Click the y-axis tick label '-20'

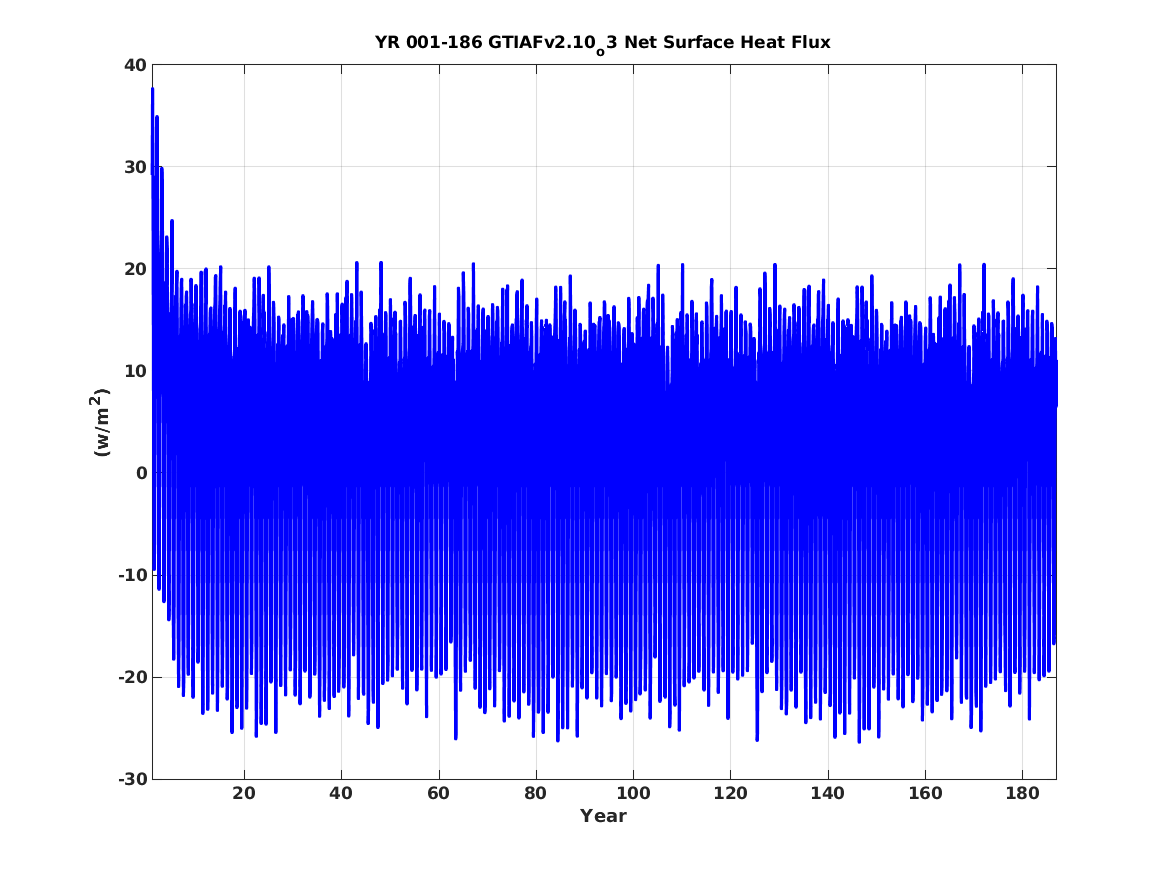(x=132, y=677)
